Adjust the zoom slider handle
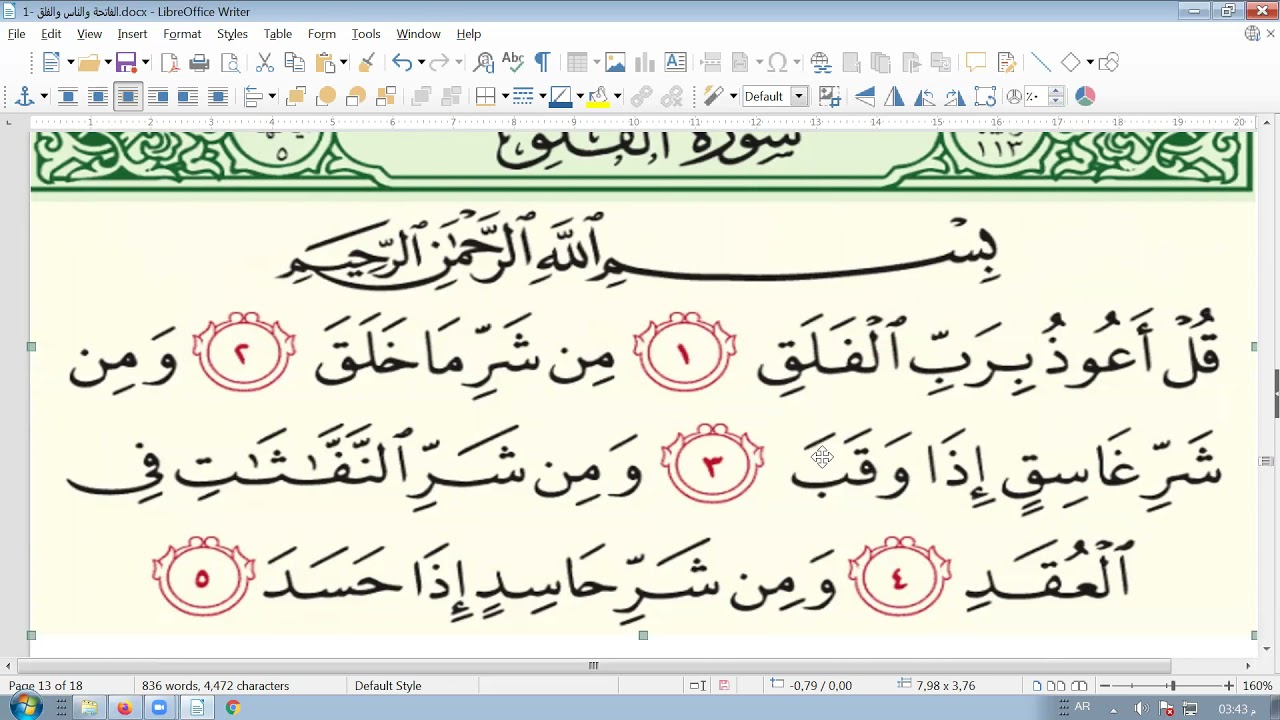Viewport: 1280px width, 720px height. 1172,686
